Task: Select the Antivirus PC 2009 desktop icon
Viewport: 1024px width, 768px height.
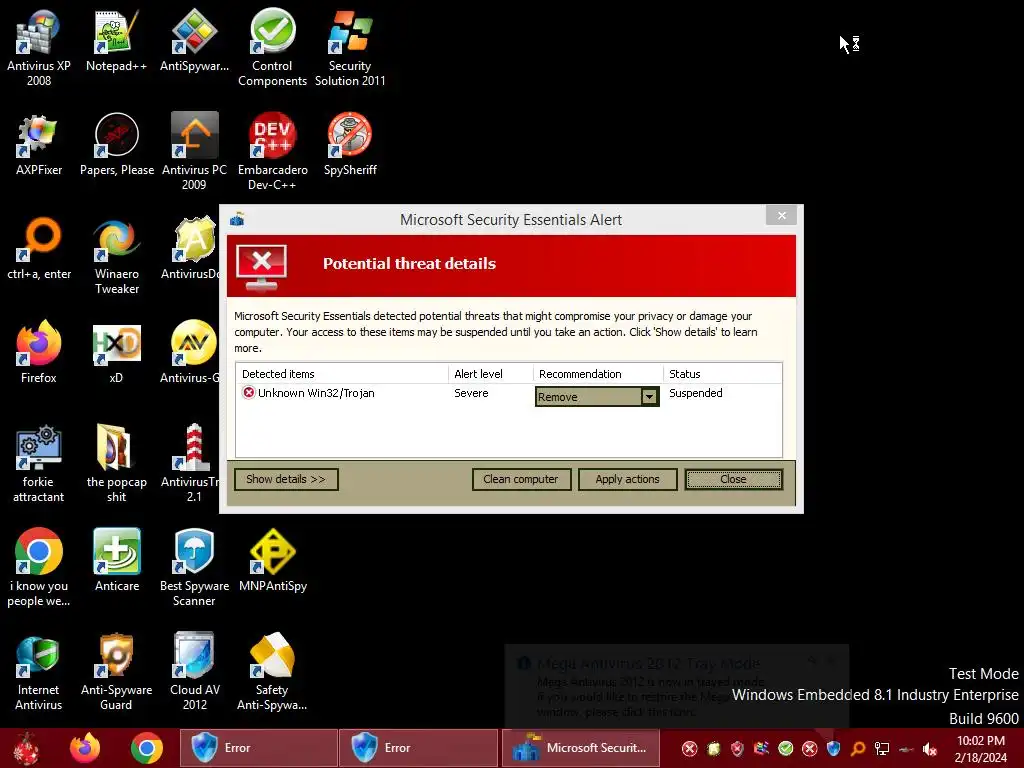Action: coord(194,152)
